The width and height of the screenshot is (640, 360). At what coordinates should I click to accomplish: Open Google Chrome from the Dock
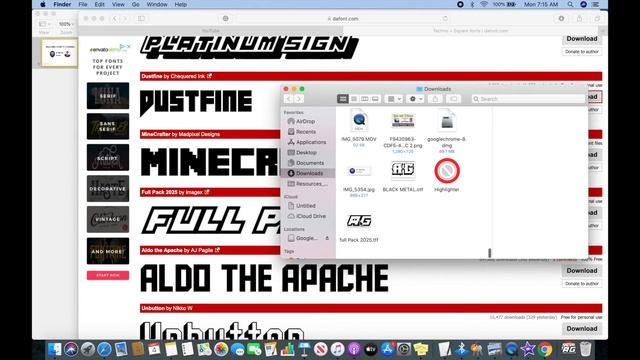(544, 349)
